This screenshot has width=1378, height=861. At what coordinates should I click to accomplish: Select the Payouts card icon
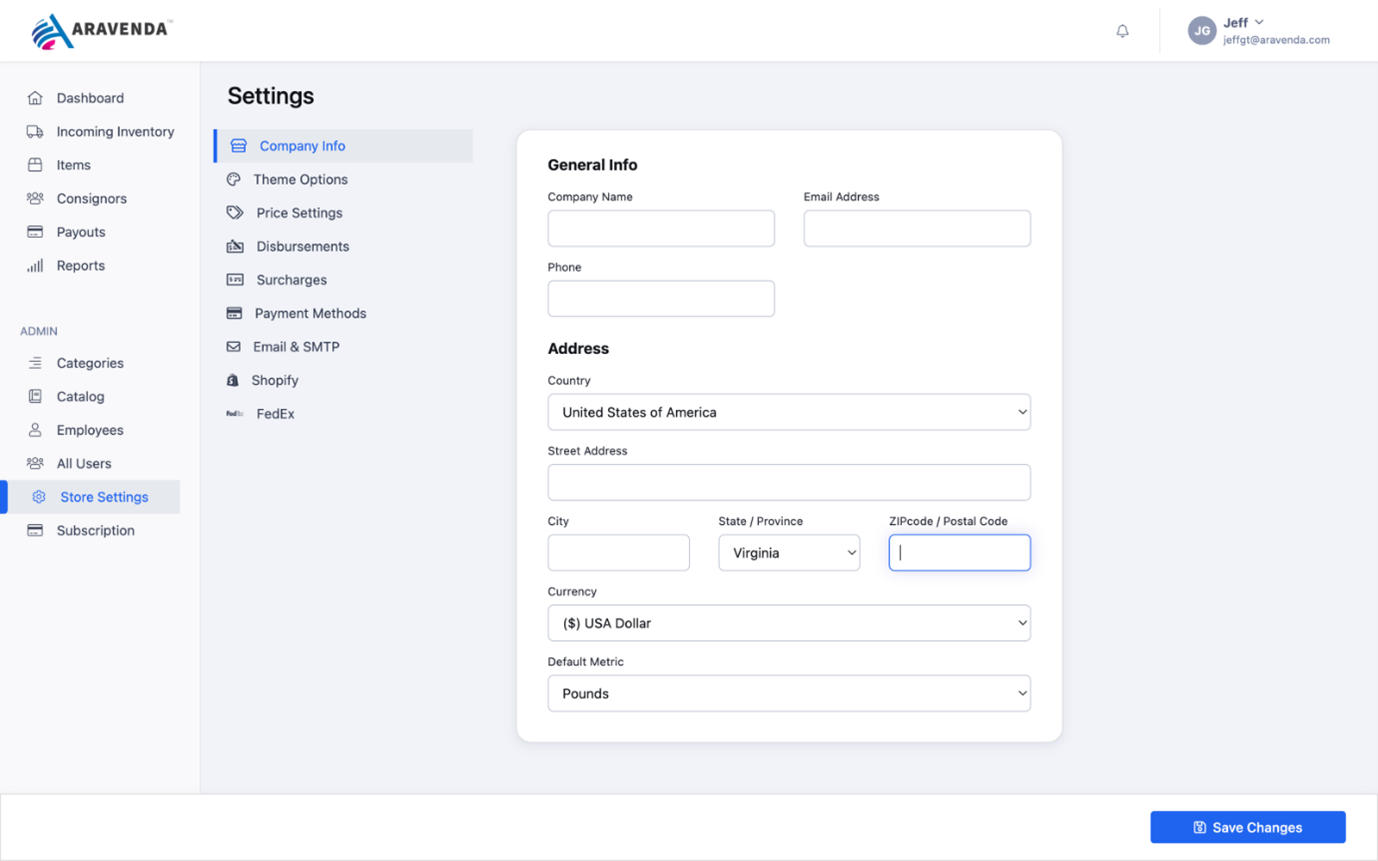(x=33, y=231)
